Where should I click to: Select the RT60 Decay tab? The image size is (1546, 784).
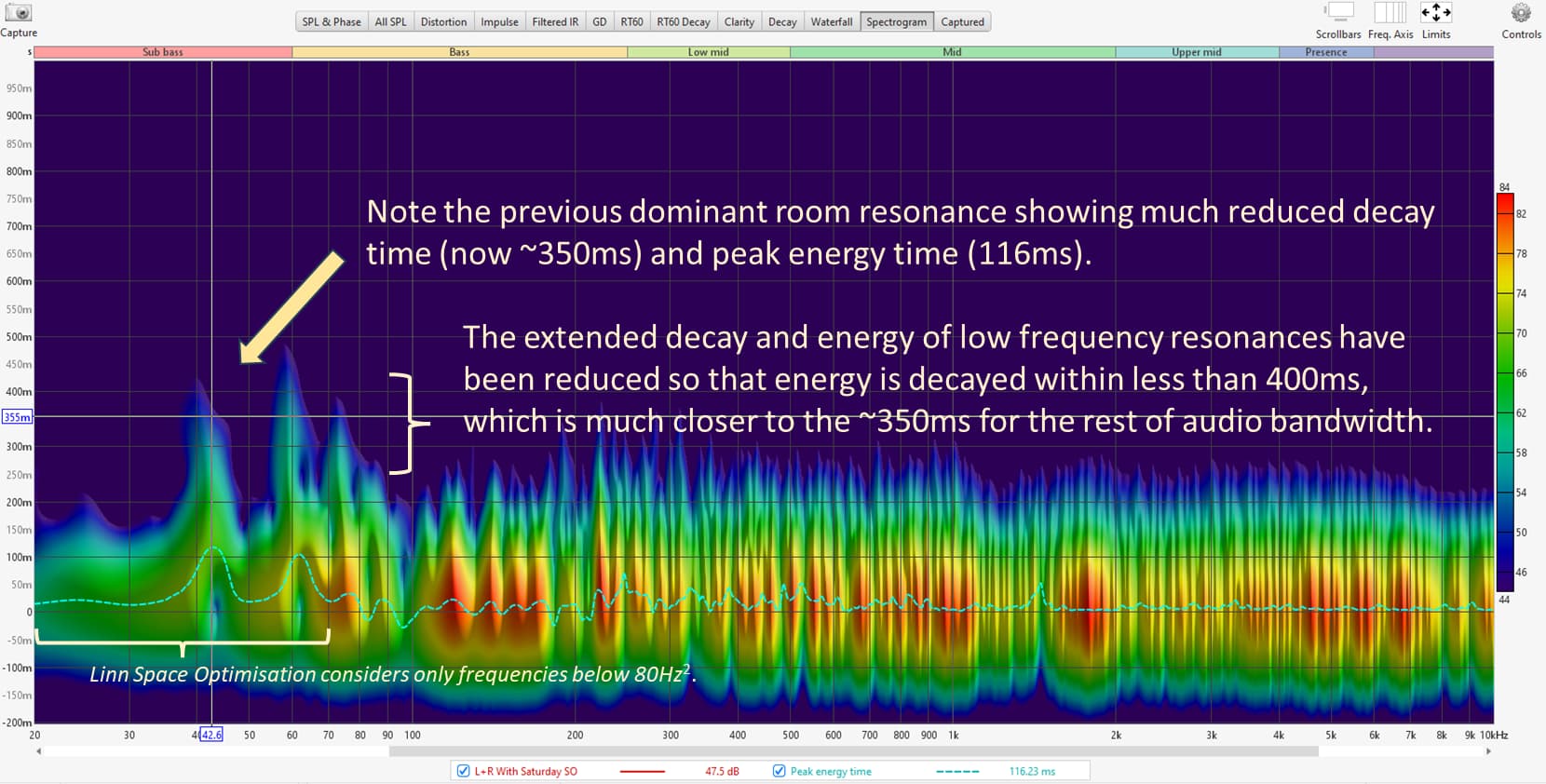coord(683,21)
